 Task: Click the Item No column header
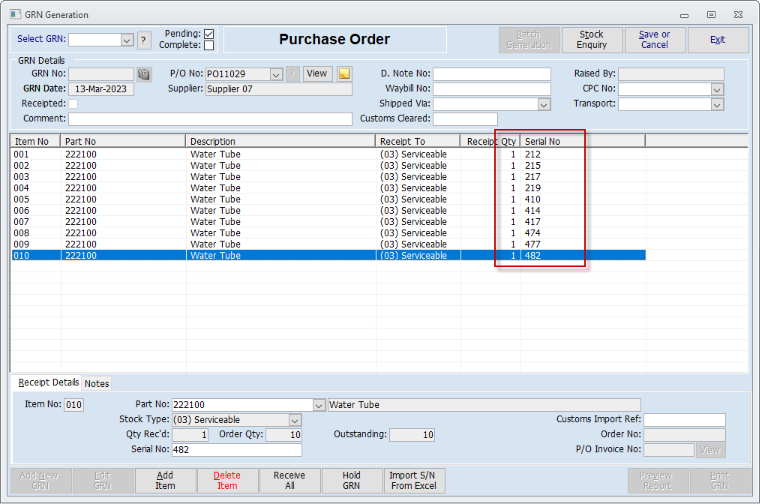(35, 142)
